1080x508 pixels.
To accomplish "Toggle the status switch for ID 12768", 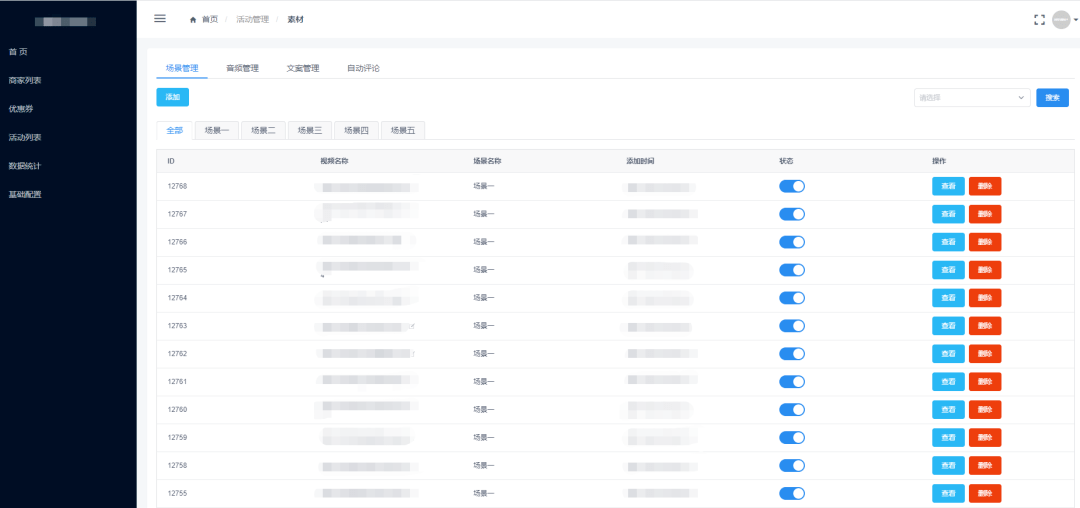I will click(x=791, y=187).
